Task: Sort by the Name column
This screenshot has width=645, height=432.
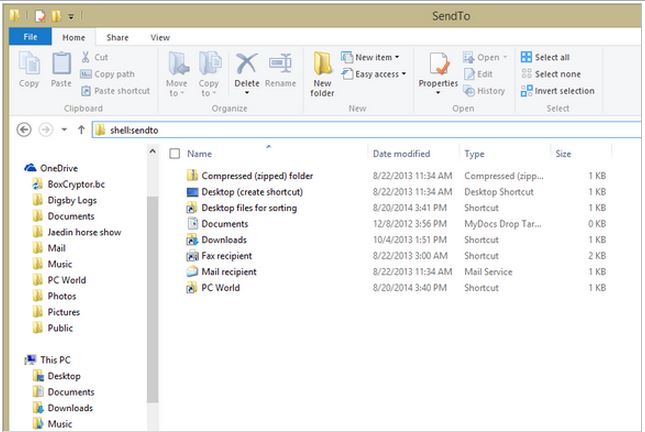Action: coord(200,154)
